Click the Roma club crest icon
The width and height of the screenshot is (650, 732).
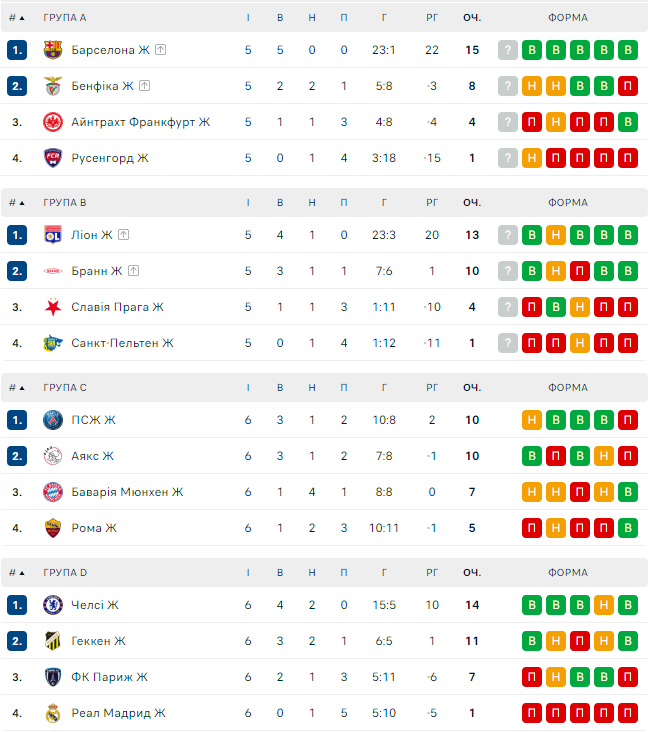(x=53, y=528)
